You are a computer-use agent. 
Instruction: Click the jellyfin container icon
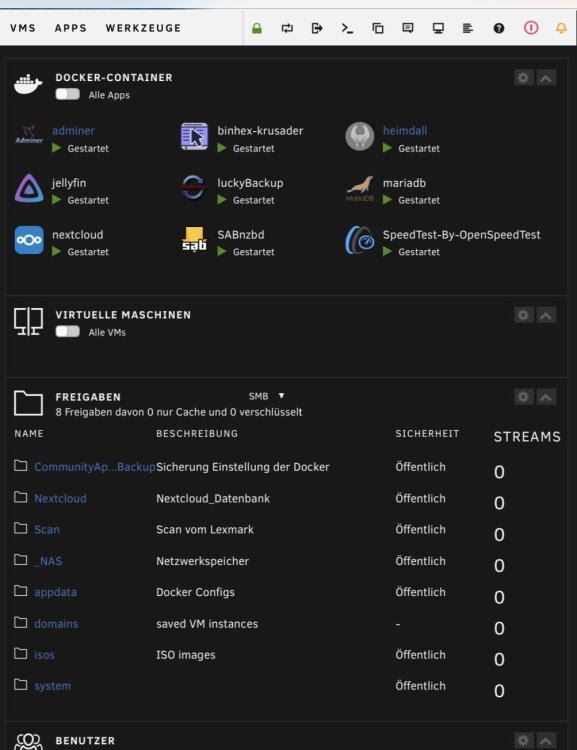click(29, 188)
